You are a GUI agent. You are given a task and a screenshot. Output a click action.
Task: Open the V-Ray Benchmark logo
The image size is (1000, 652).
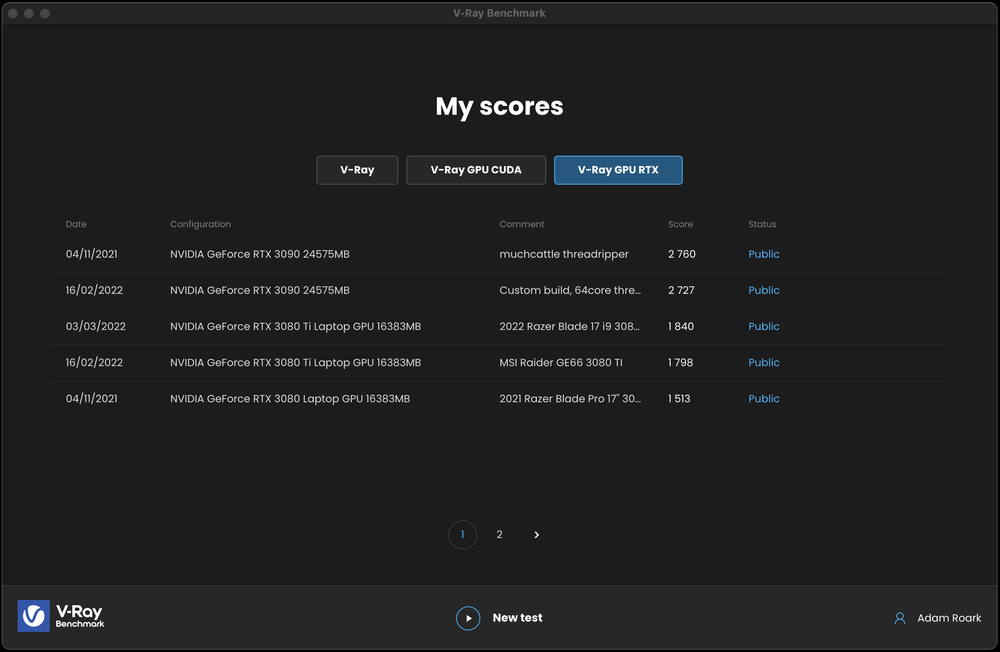pyautogui.click(x=61, y=616)
